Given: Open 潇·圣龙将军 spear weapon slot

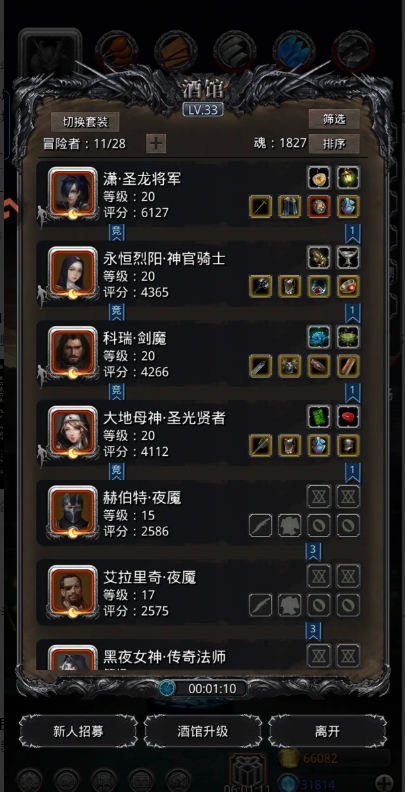Looking at the screenshot, I should coord(261,207).
